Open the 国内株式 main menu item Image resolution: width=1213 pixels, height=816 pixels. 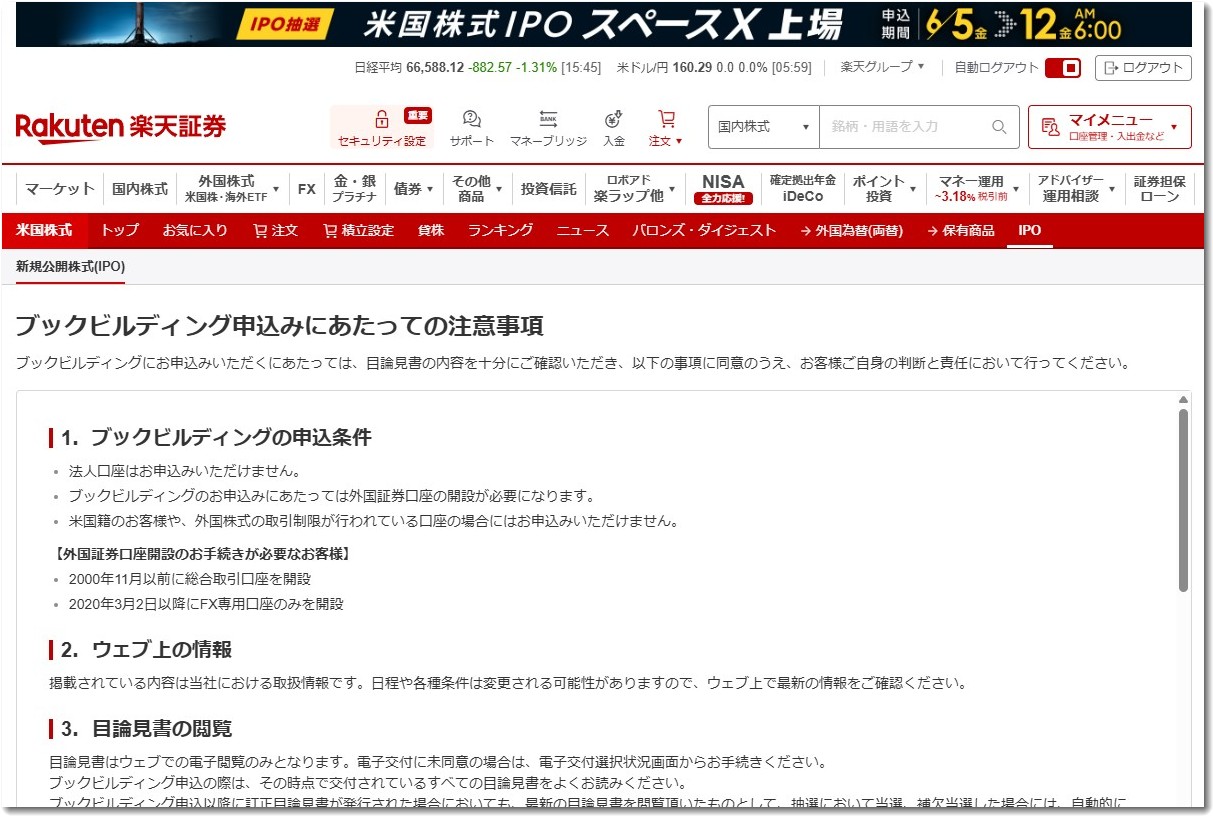pos(140,188)
